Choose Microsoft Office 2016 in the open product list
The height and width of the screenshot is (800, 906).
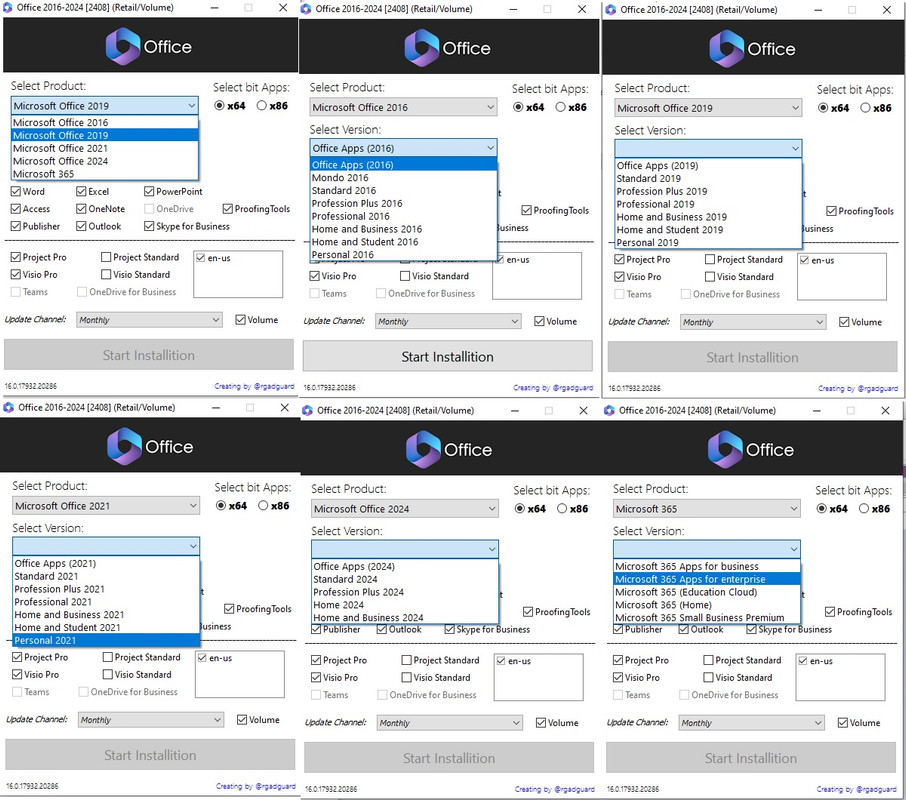click(x=105, y=122)
